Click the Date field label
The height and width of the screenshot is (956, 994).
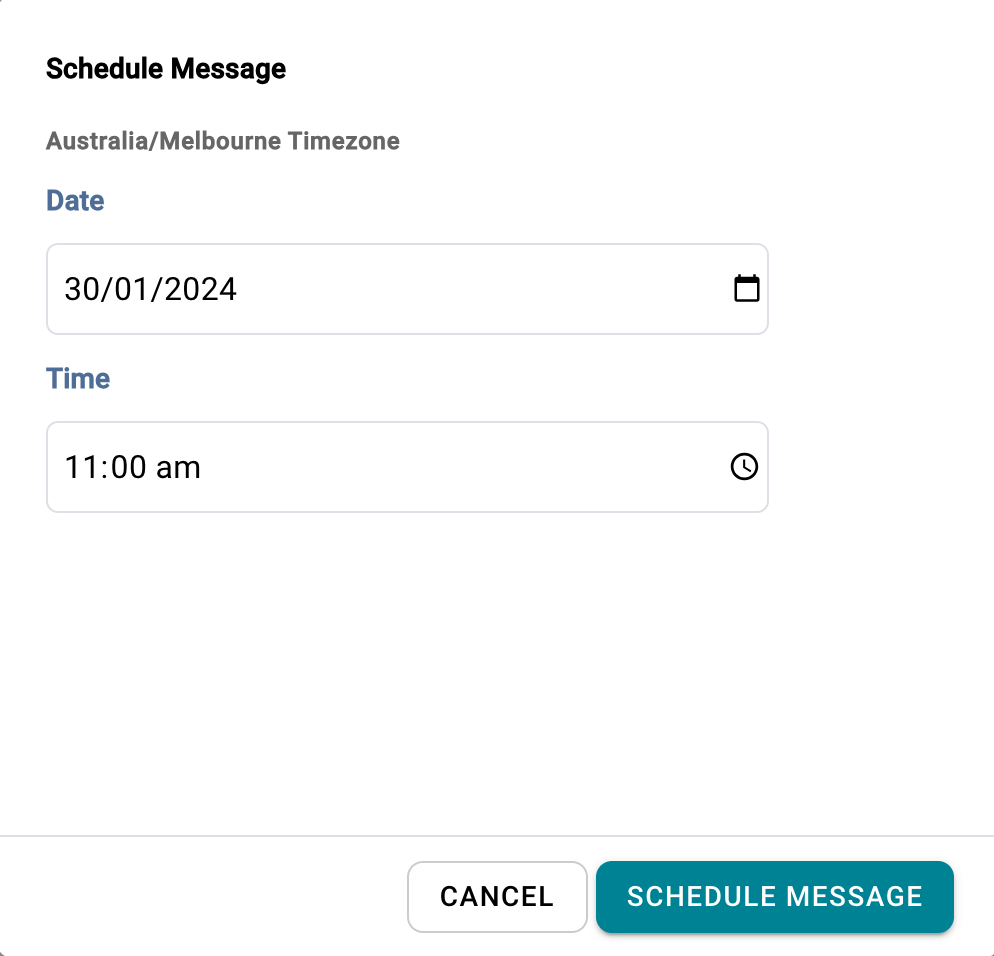coord(75,200)
